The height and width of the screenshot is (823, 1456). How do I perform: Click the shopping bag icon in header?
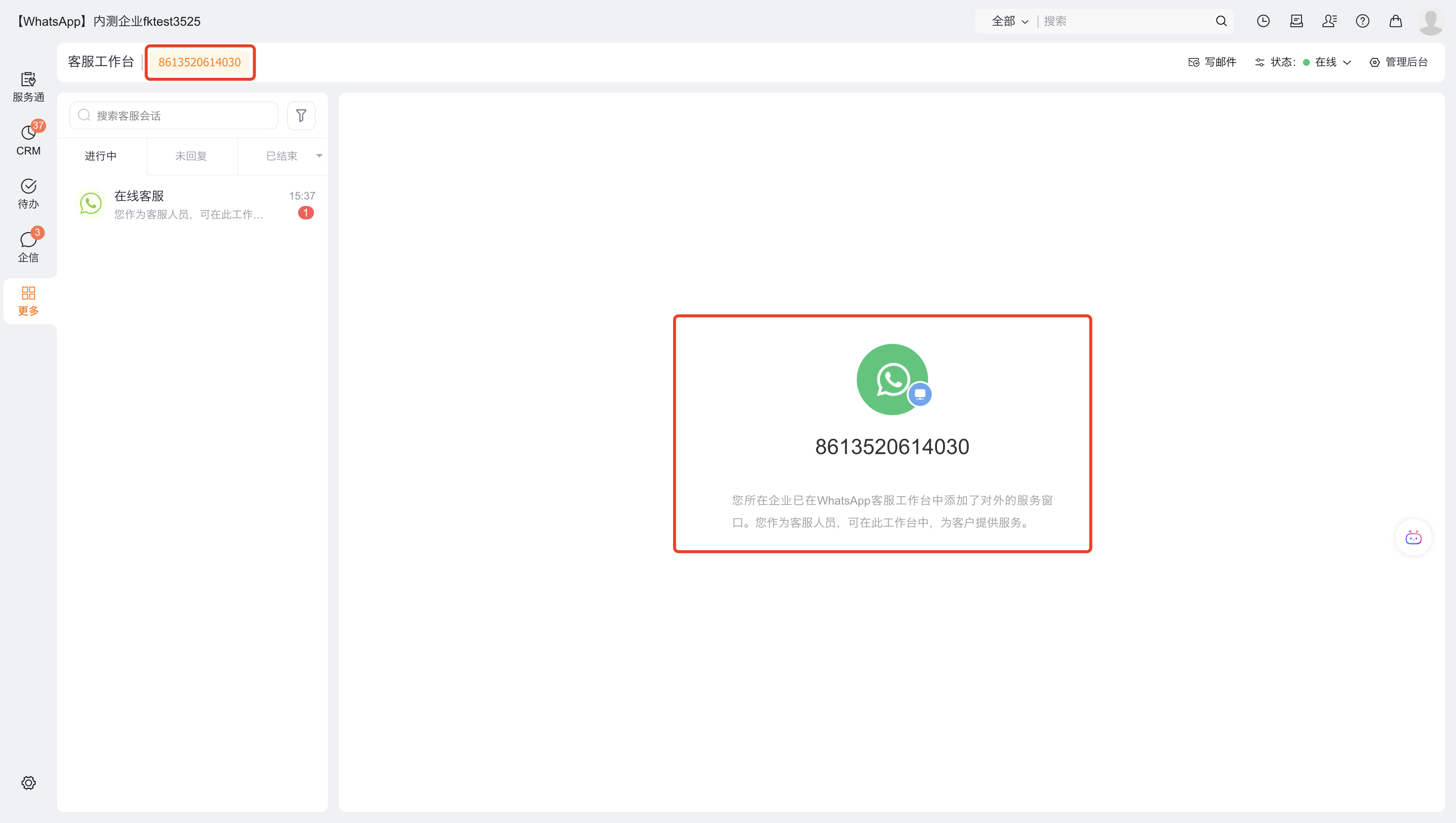tap(1395, 21)
